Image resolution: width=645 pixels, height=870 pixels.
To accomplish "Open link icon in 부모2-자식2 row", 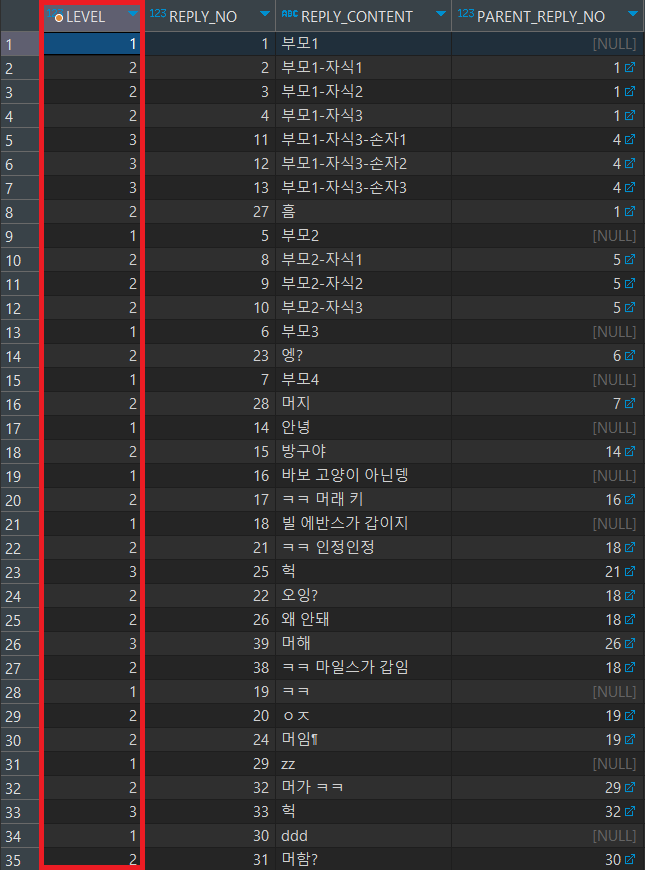I will pyautogui.click(x=629, y=283).
